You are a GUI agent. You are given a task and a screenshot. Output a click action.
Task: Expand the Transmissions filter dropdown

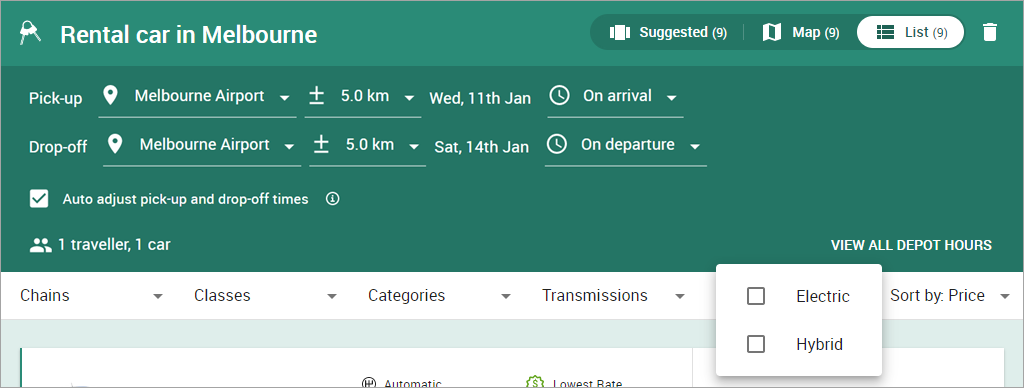(x=613, y=296)
